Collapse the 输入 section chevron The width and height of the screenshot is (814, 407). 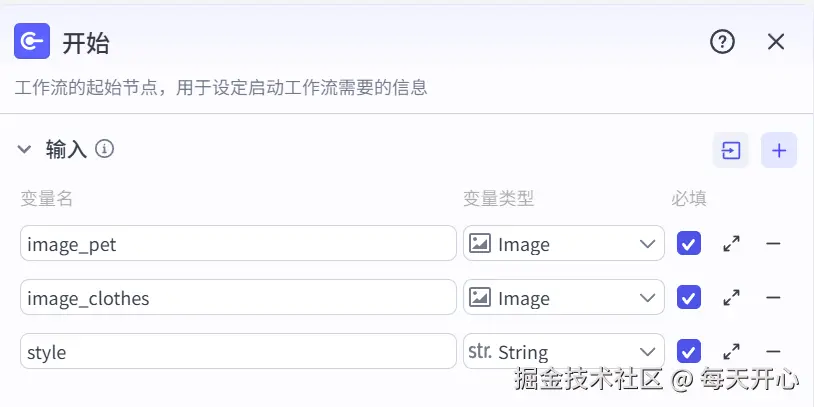25,150
